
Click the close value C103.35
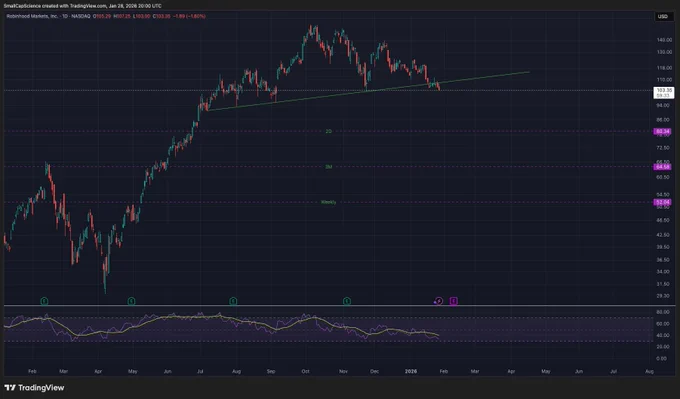point(161,16)
